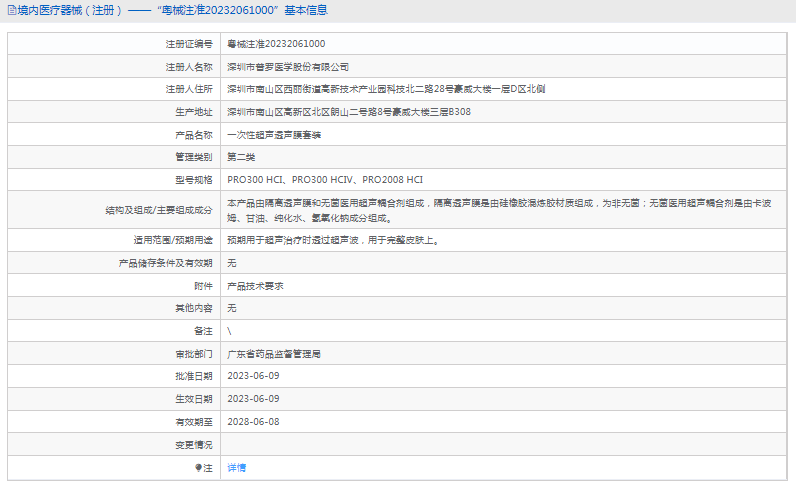Click the 无 value in 其他内容 row
The image size is (796, 485).
pos(232,308)
